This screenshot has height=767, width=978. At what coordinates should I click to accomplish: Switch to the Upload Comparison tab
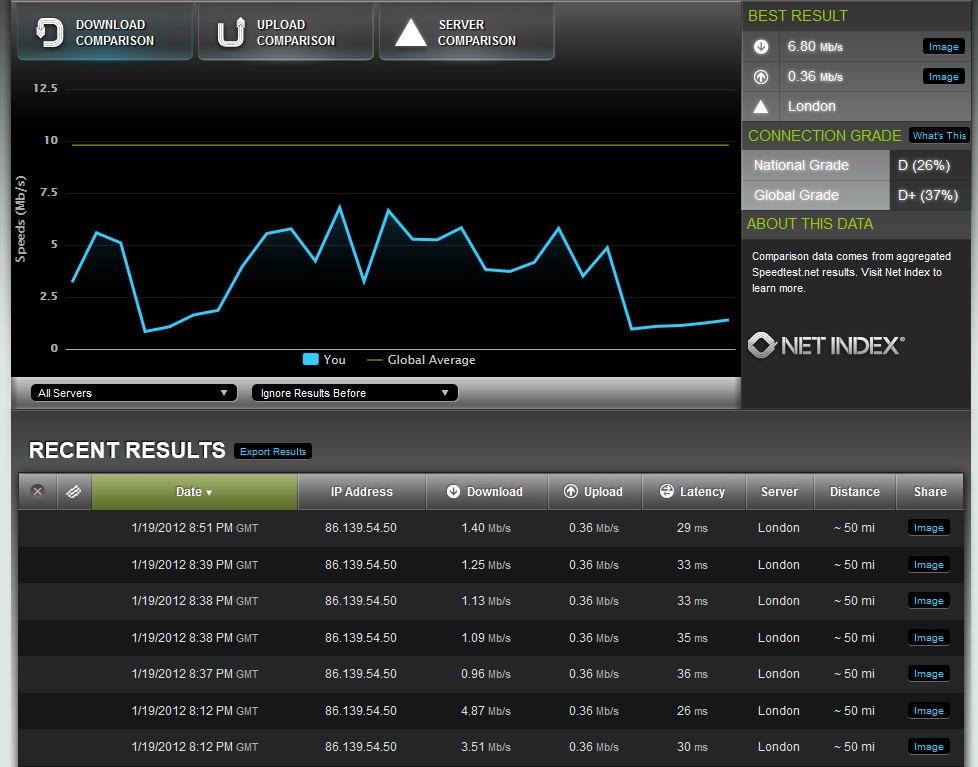[x=285, y=31]
